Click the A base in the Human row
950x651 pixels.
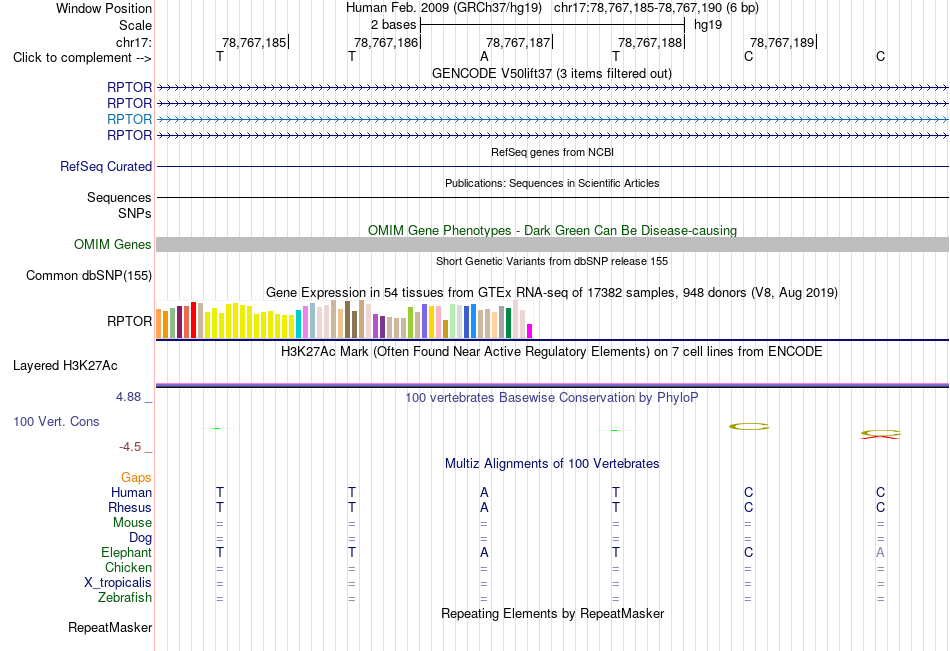pos(484,492)
